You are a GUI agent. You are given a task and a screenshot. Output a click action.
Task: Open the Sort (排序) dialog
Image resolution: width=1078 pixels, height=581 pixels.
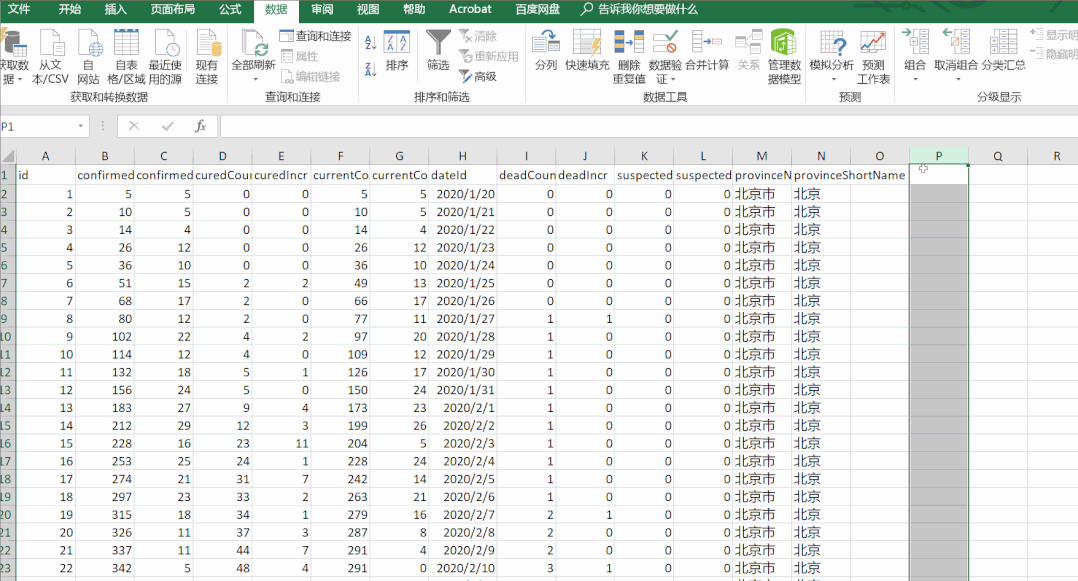397,51
